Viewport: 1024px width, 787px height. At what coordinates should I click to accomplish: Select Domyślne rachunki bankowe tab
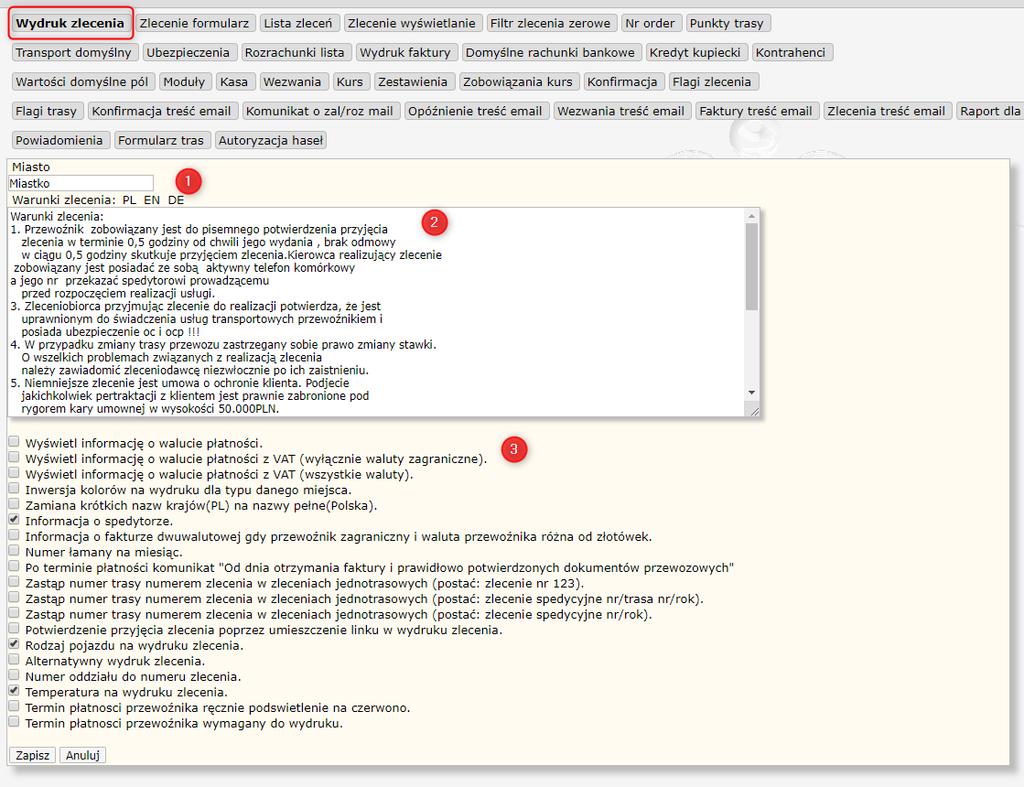pos(550,52)
